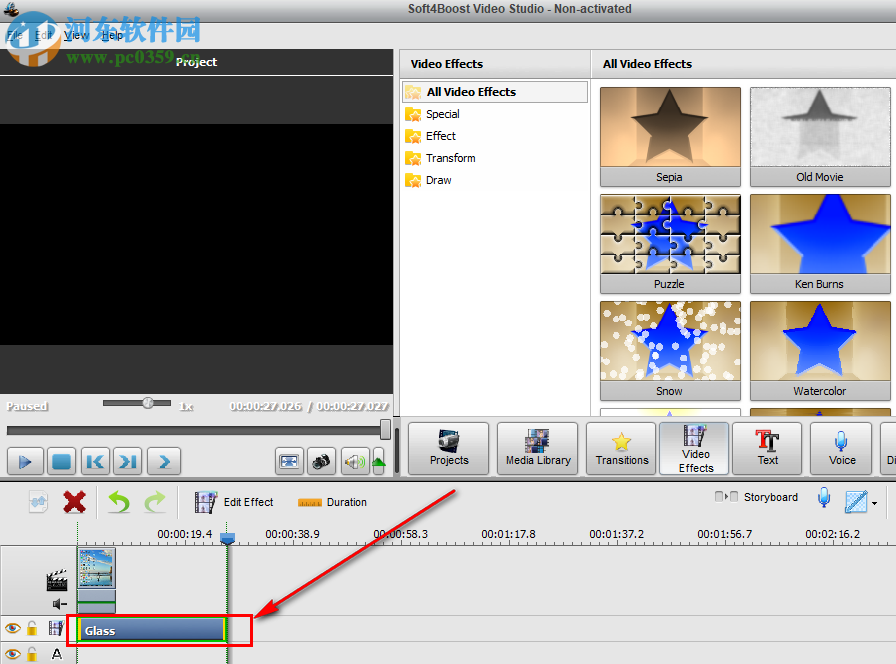Screen dimensions: 896x664
Task: Click the timeline microphone record icon
Action: tap(823, 498)
